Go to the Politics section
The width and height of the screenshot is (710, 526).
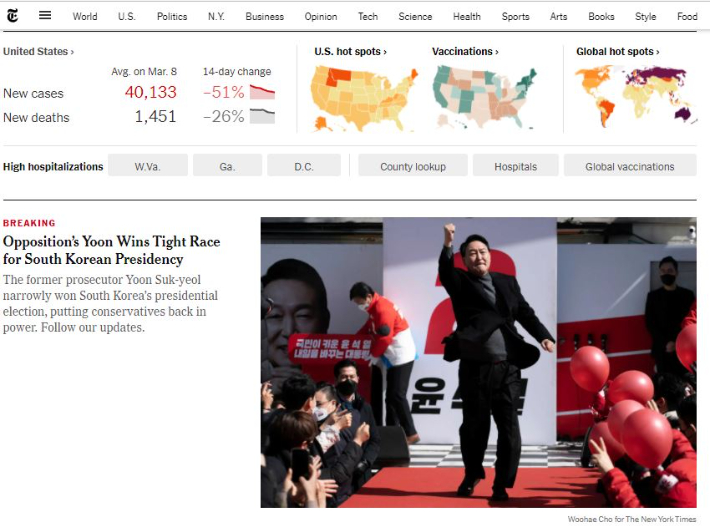coord(172,16)
